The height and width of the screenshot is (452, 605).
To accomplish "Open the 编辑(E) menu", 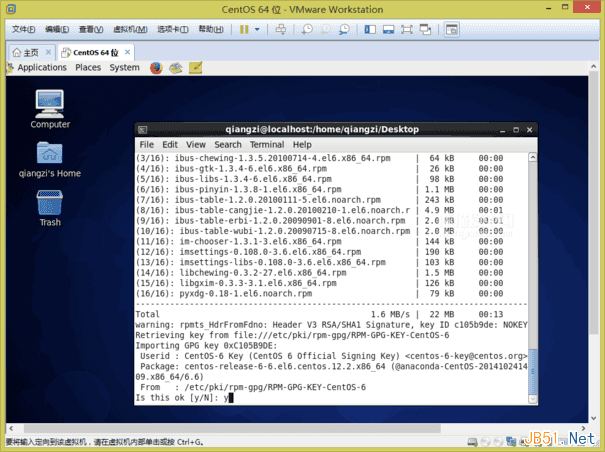I will tap(57, 29).
